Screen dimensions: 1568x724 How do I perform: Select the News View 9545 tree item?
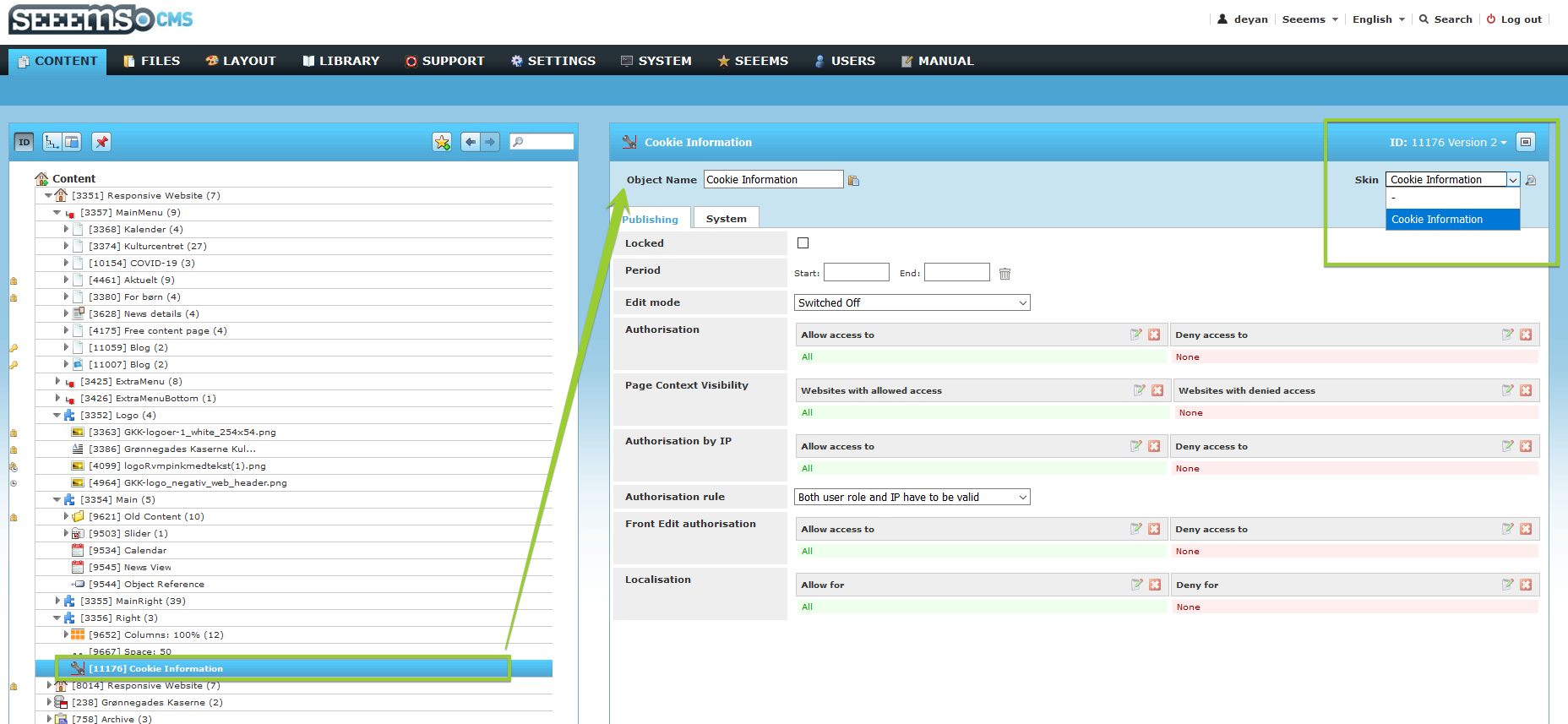pos(130,568)
